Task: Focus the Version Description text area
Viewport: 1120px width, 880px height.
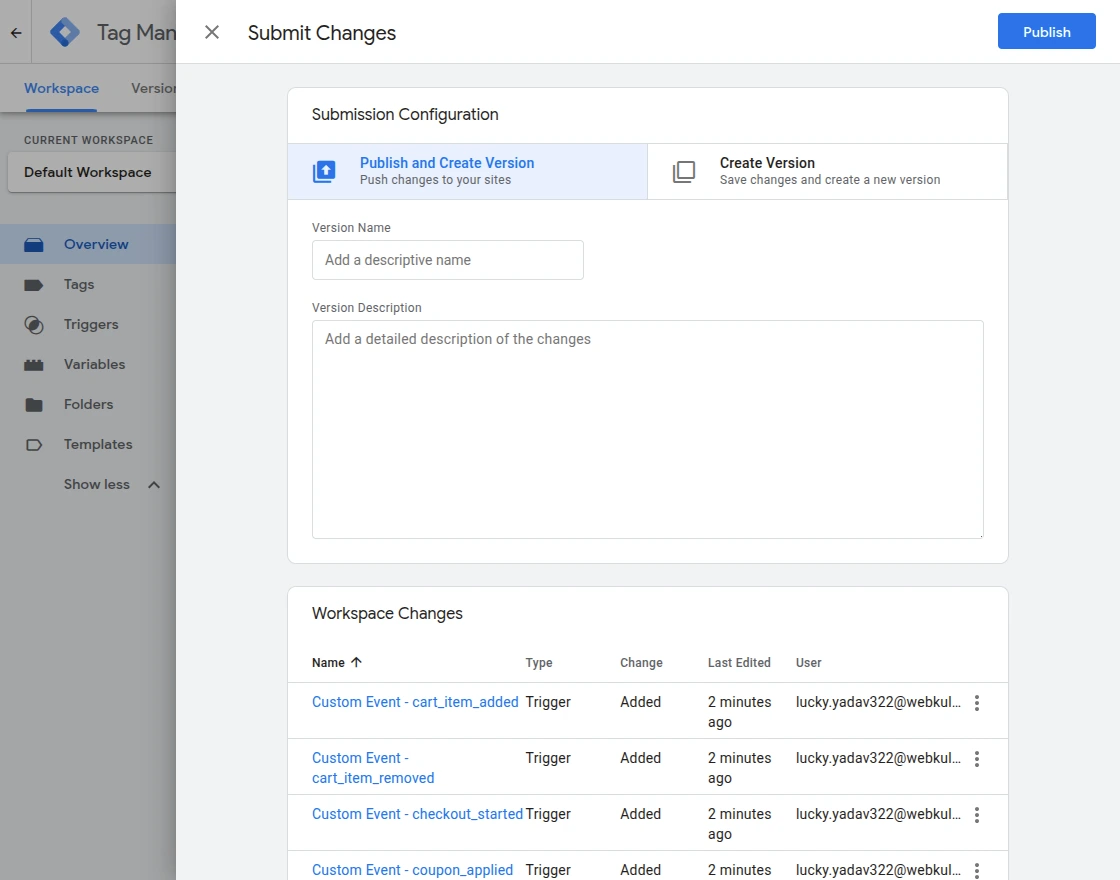Action: (x=647, y=429)
